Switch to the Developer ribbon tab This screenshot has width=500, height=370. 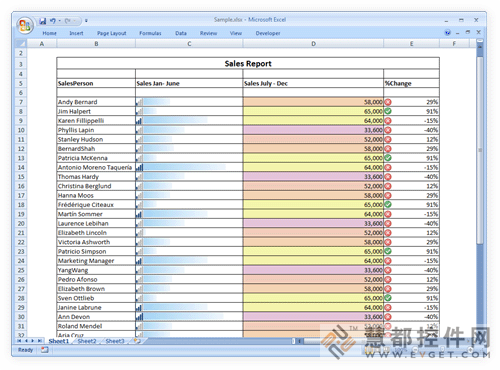(x=268, y=33)
